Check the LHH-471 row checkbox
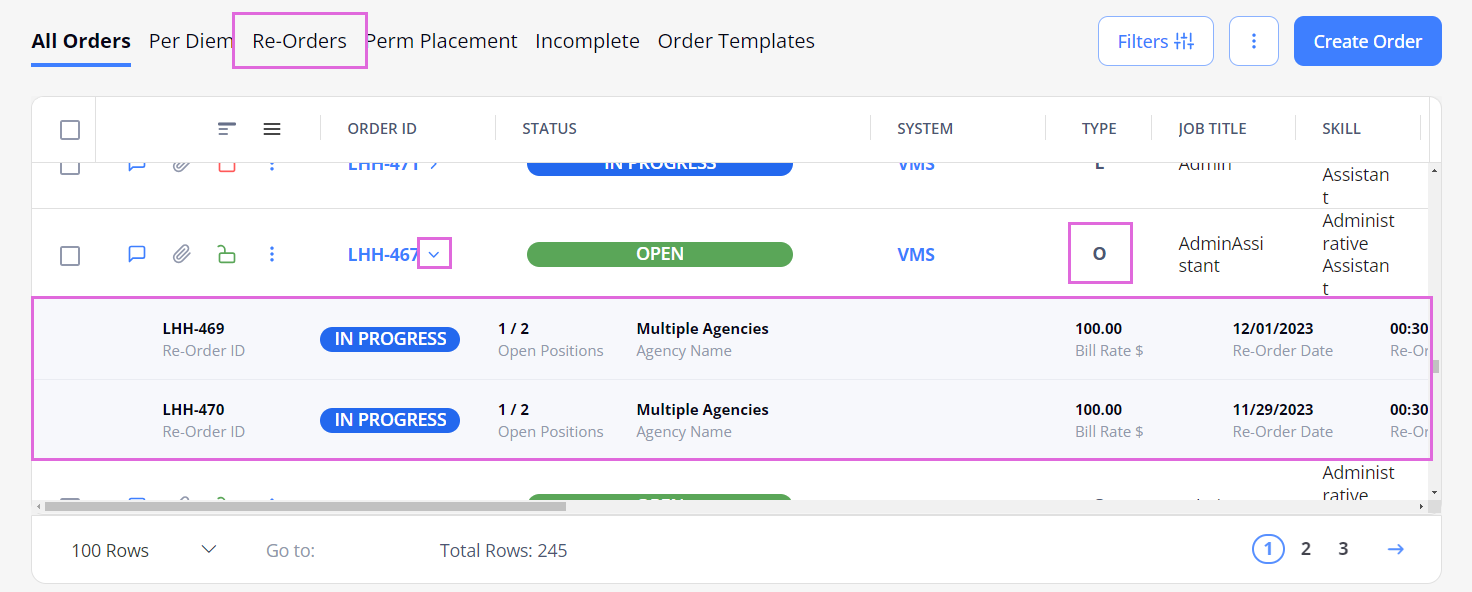The image size is (1472, 592). (x=70, y=167)
